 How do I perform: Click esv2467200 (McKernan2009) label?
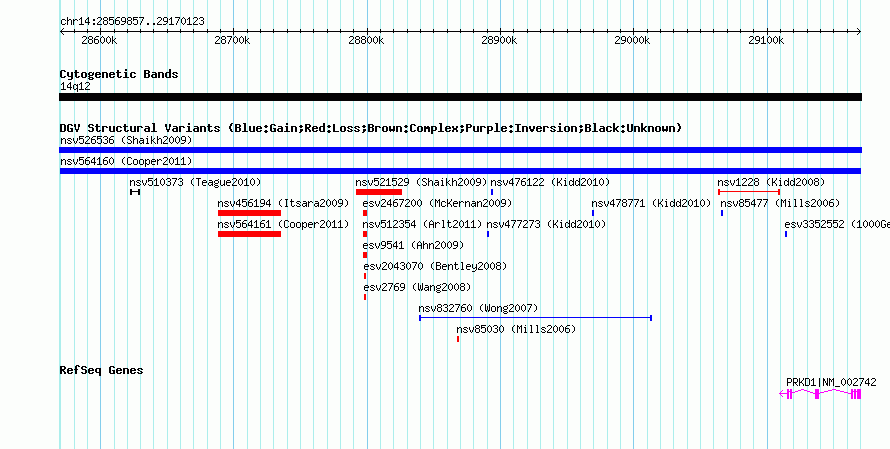tap(438, 203)
